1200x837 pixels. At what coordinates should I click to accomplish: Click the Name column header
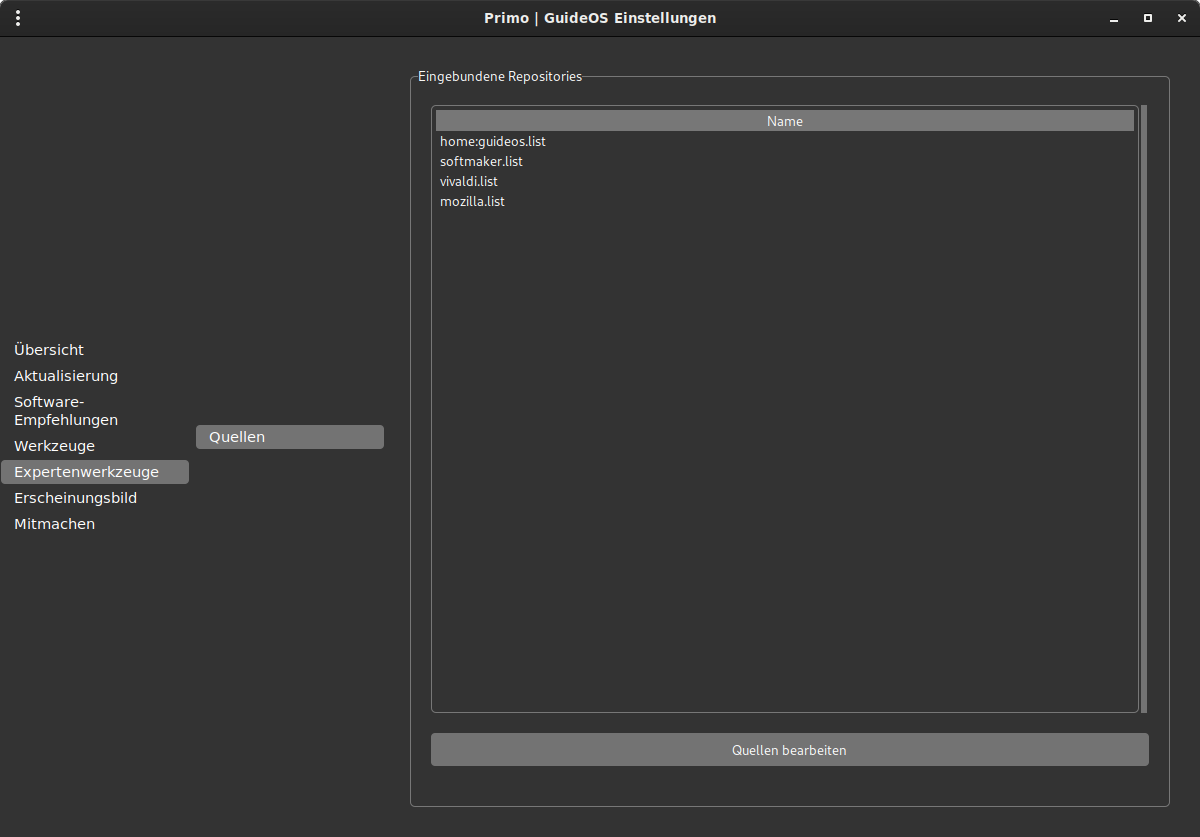pyautogui.click(x=785, y=121)
